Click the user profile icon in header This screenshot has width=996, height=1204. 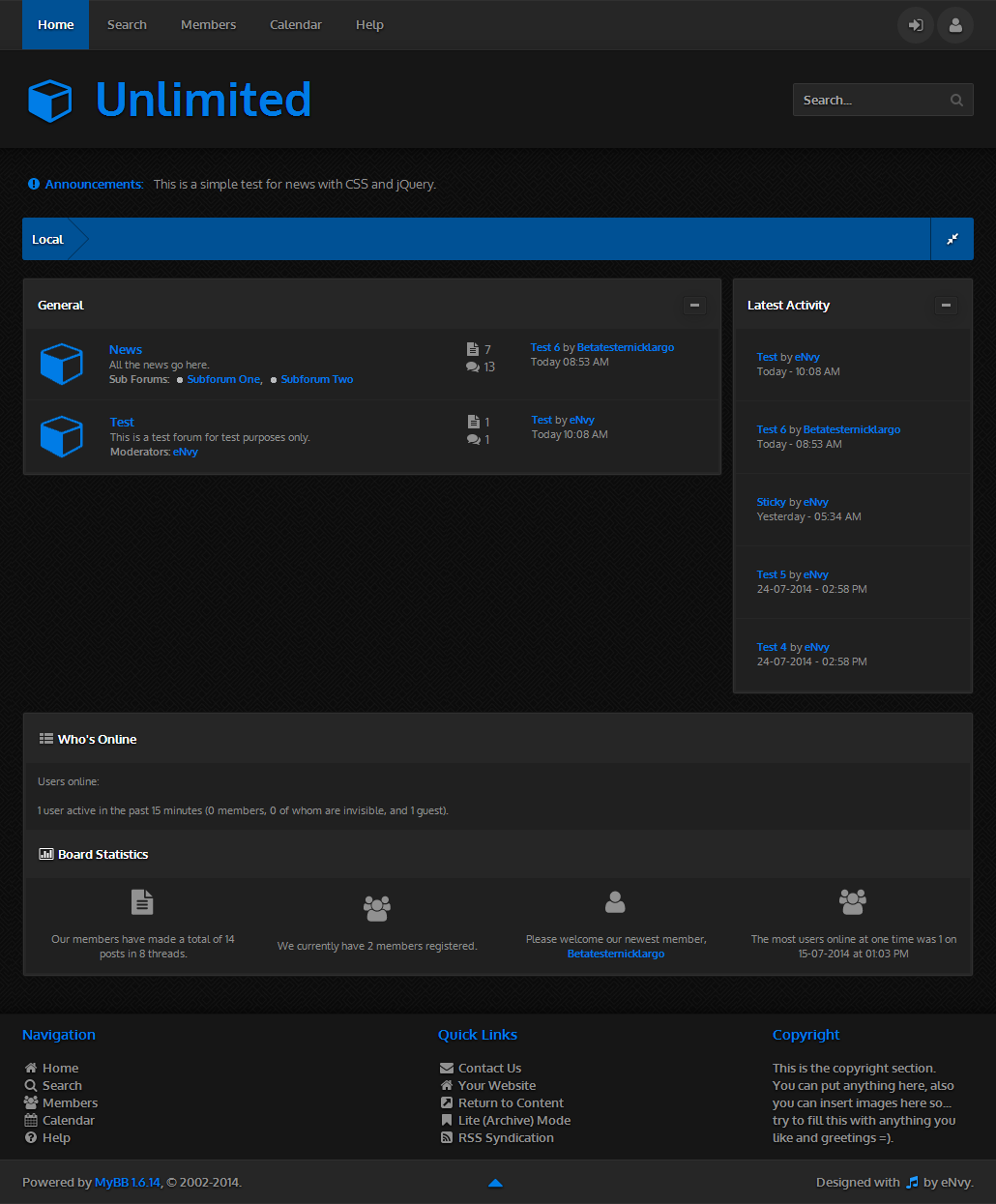955,25
